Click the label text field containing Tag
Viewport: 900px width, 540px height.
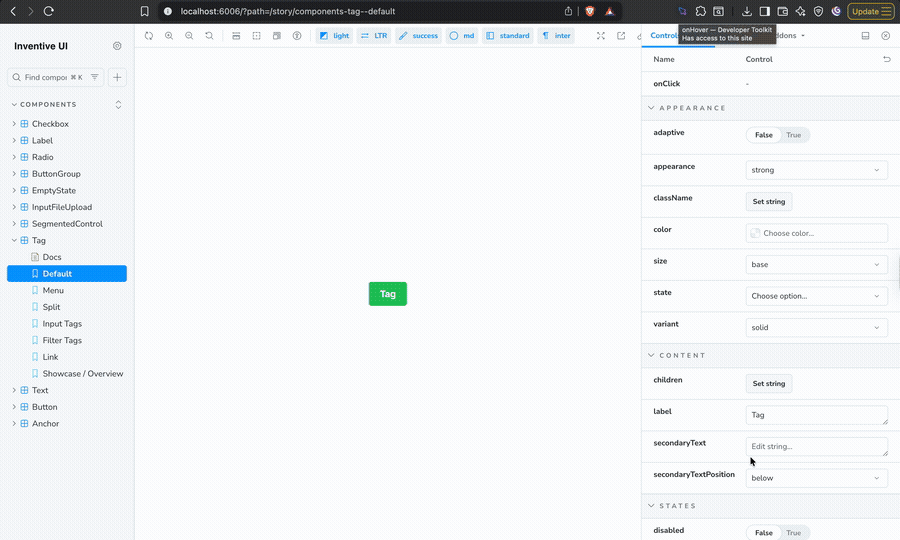point(816,415)
